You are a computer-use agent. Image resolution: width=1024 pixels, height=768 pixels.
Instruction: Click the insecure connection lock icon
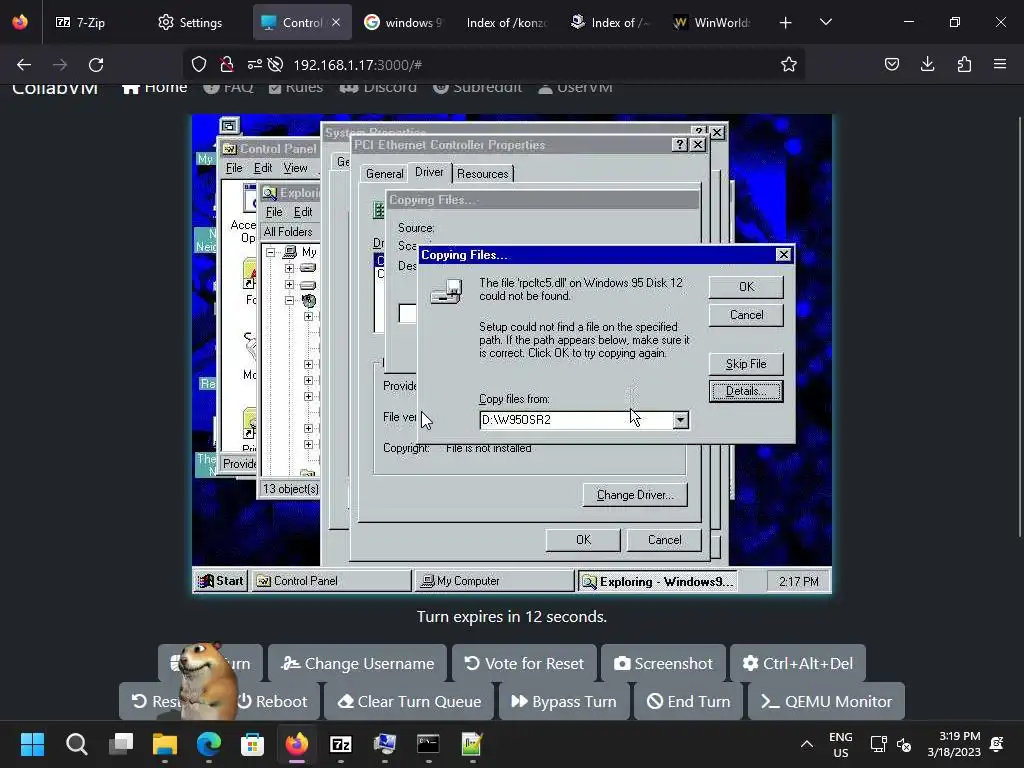click(227, 65)
